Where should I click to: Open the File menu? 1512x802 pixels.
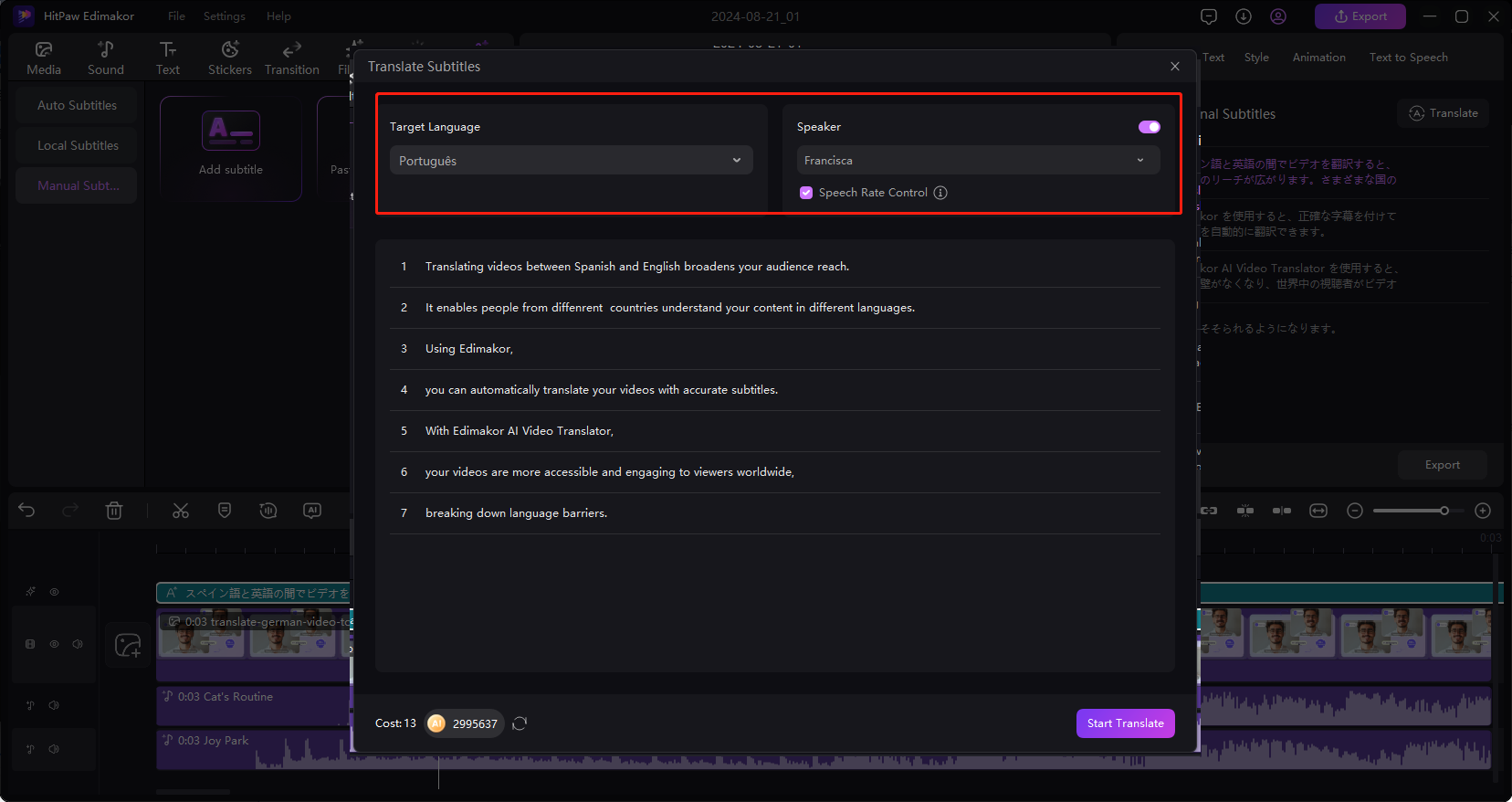176,16
